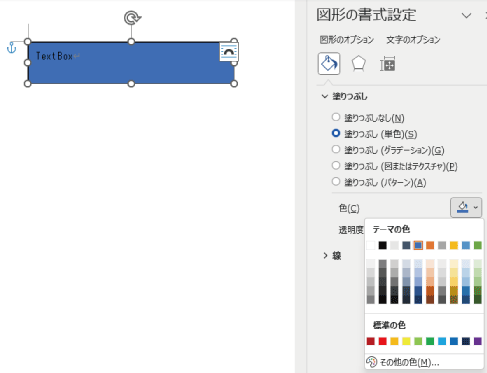
Task: Open the Effects pentagon icon tab
Action: [359, 63]
